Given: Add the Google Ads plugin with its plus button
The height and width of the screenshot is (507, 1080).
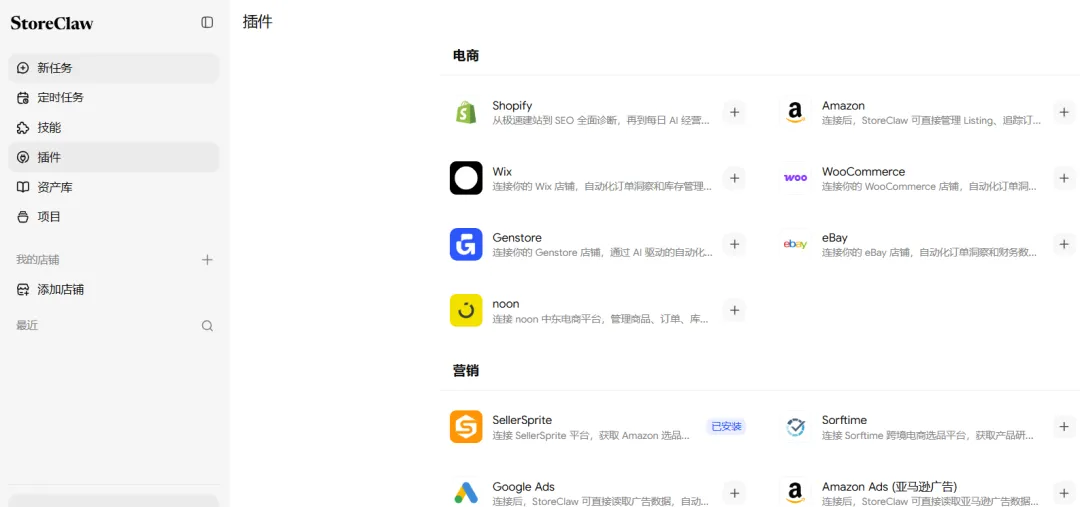Looking at the screenshot, I should point(734,493).
